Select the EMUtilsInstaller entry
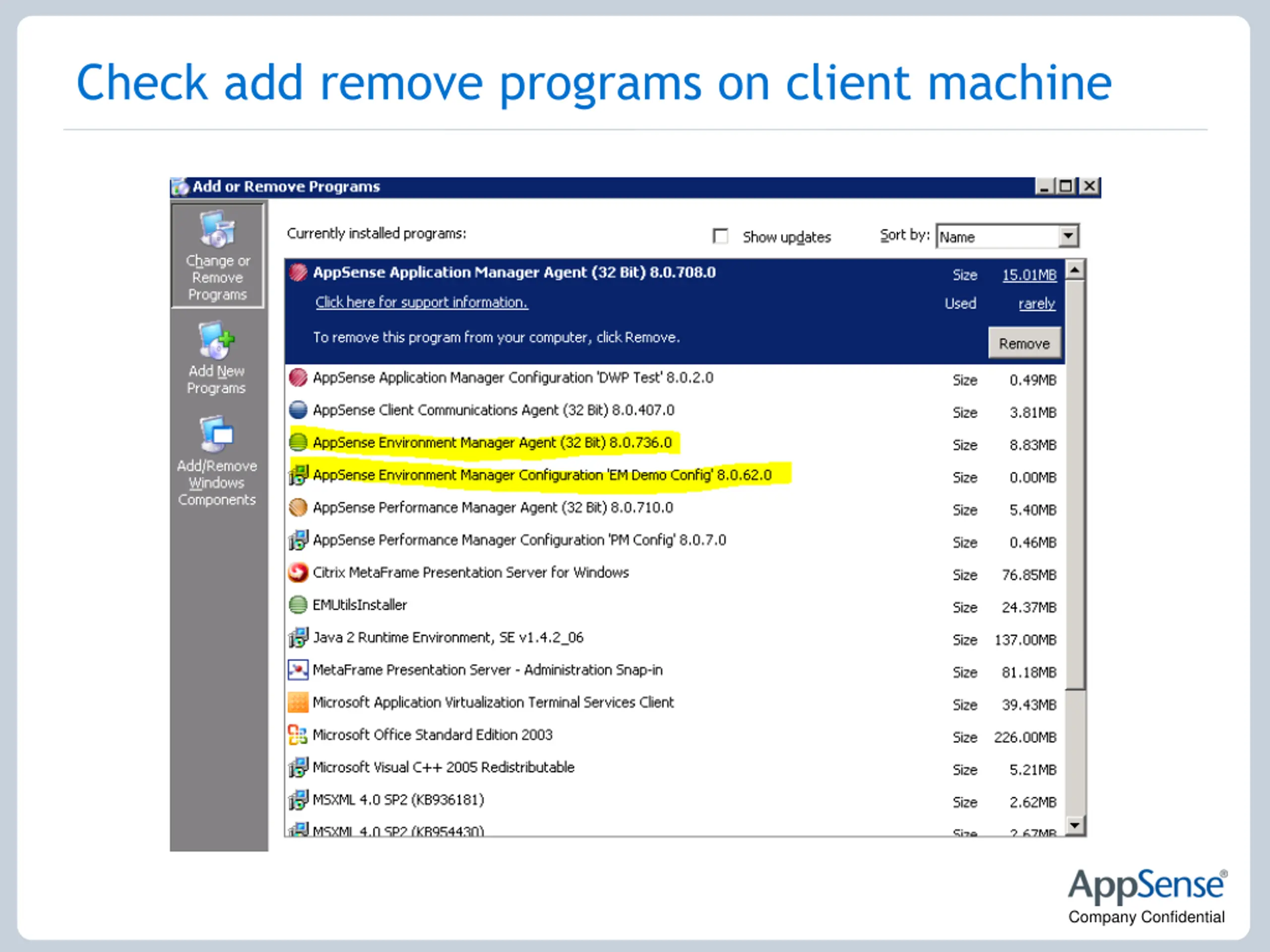The height and width of the screenshot is (952, 1270). pos(675,606)
